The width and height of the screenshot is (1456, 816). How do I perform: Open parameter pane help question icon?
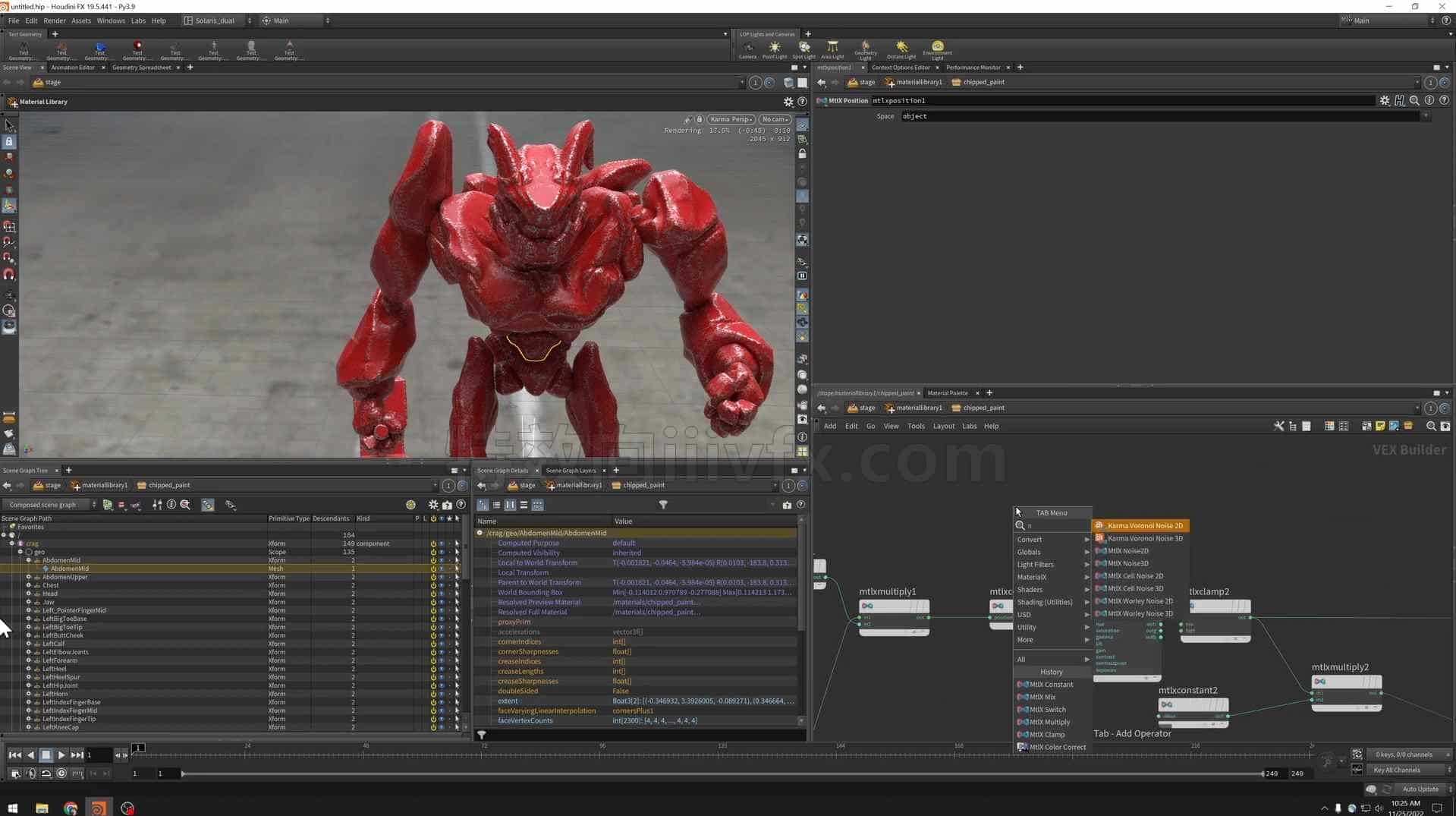click(1444, 100)
